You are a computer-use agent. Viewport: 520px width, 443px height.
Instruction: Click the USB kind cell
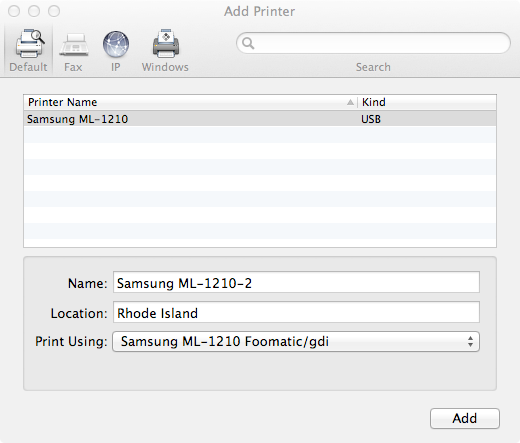click(371, 119)
